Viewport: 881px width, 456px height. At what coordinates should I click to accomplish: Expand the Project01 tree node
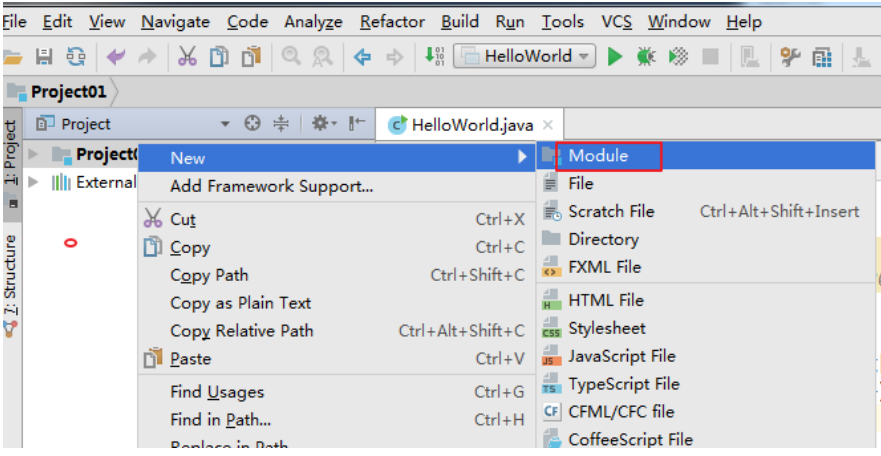tap(33, 153)
